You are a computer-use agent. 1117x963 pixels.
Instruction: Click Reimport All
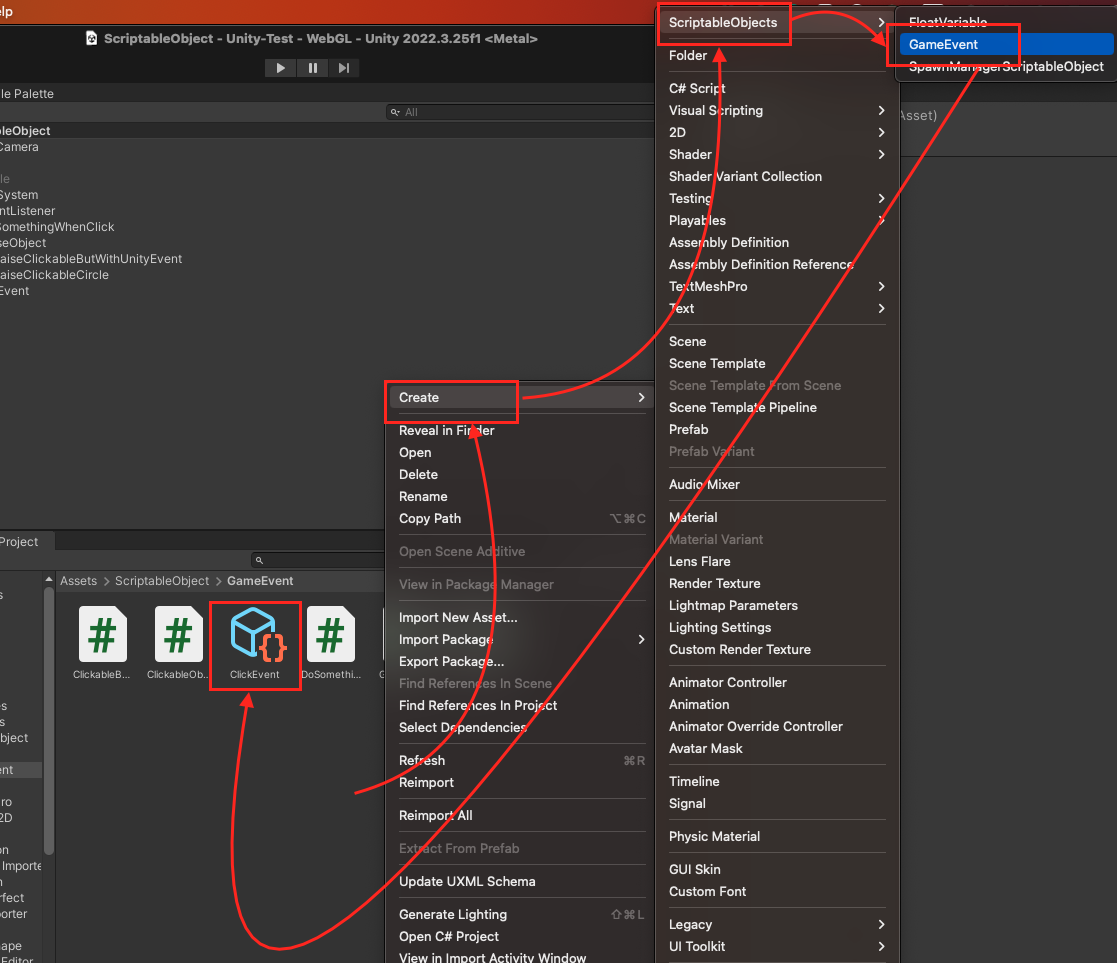coord(521,816)
